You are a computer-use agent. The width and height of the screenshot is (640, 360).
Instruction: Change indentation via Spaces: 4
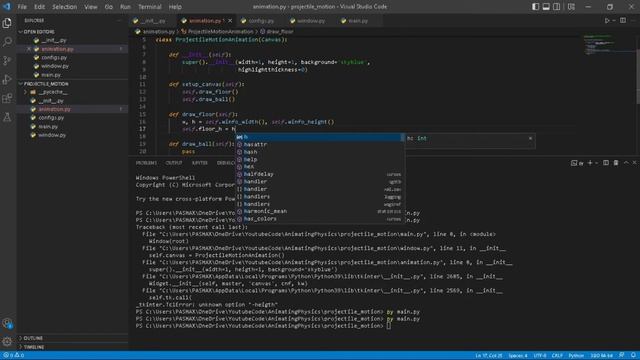click(x=518, y=356)
